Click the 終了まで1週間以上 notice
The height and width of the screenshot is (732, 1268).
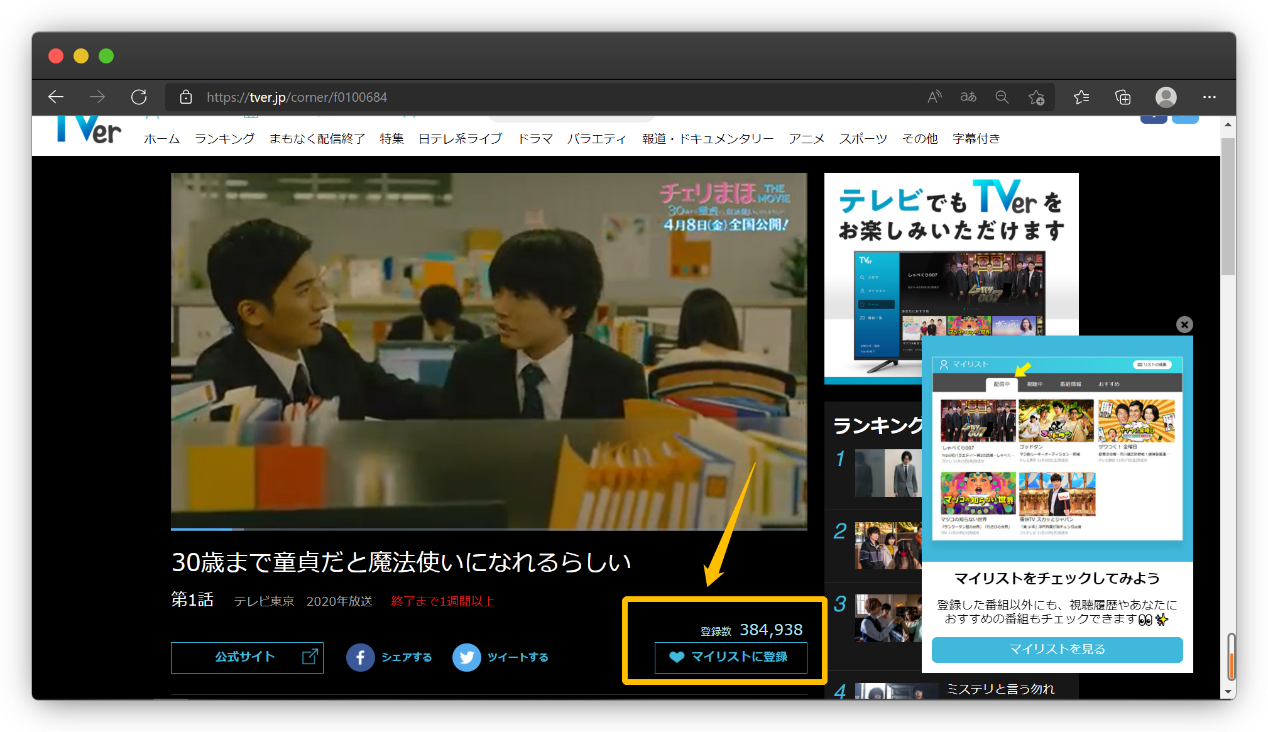[x=443, y=601]
